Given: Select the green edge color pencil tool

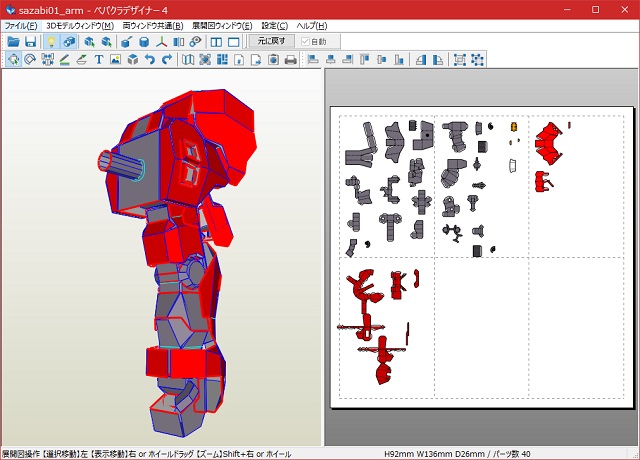Looking at the screenshot, I should tap(64, 60).
